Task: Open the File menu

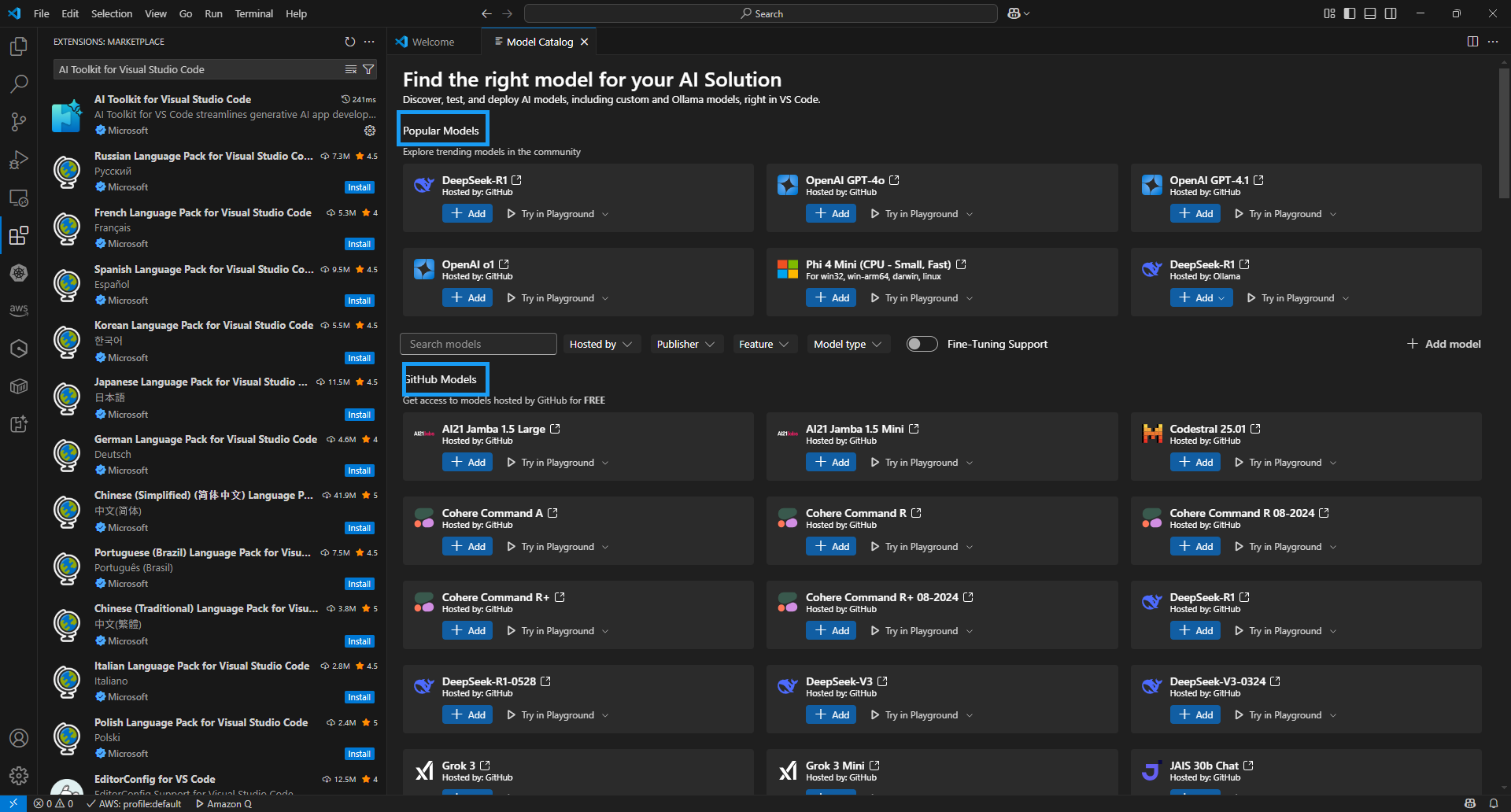Action: (x=42, y=13)
